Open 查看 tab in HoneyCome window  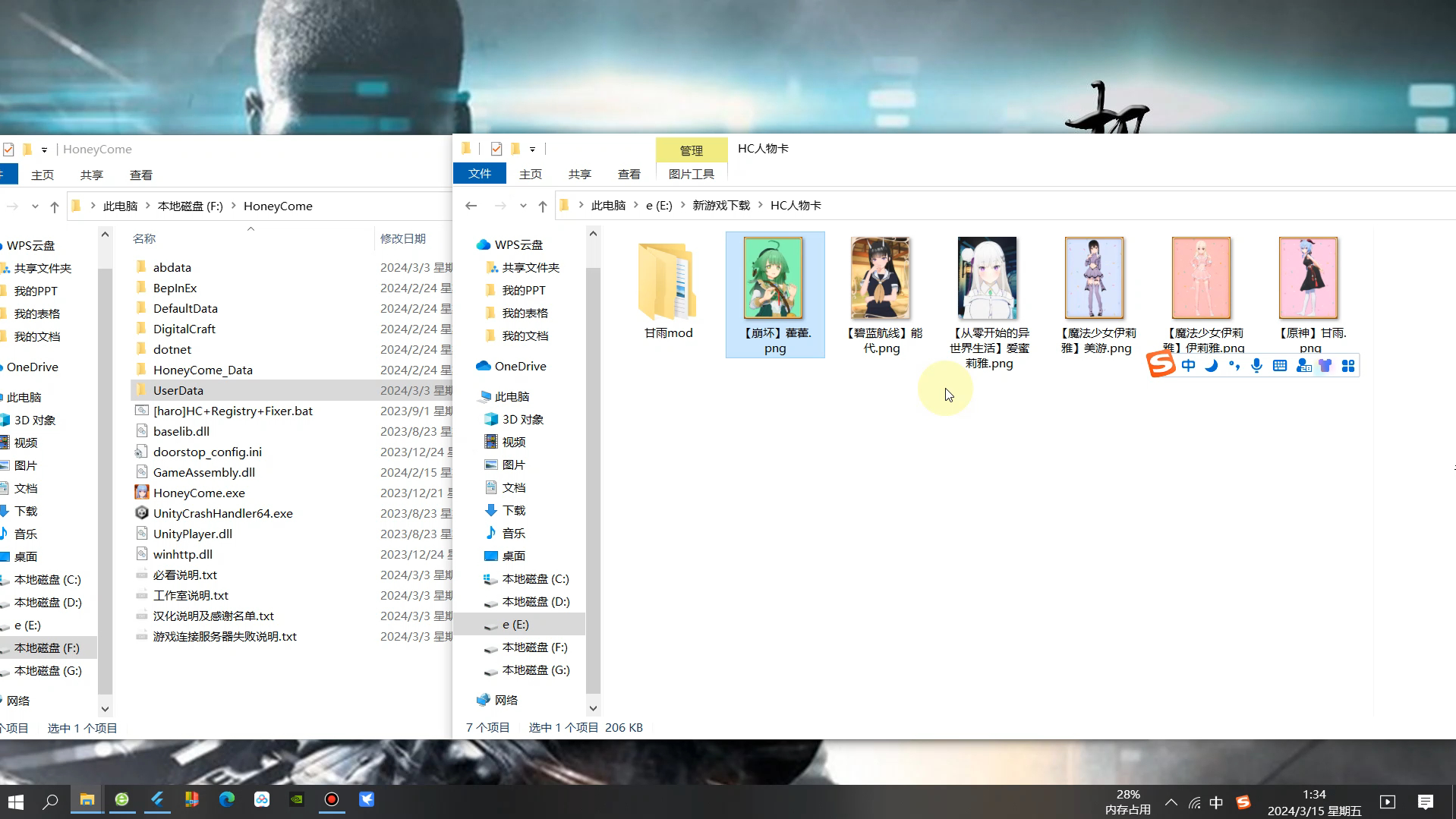(141, 175)
